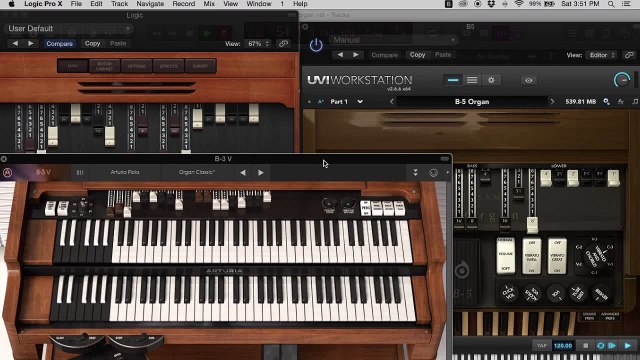640x360 pixels.
Task: Adjust the UVI Workstation master volume knob
Action: tap(622, 80)
